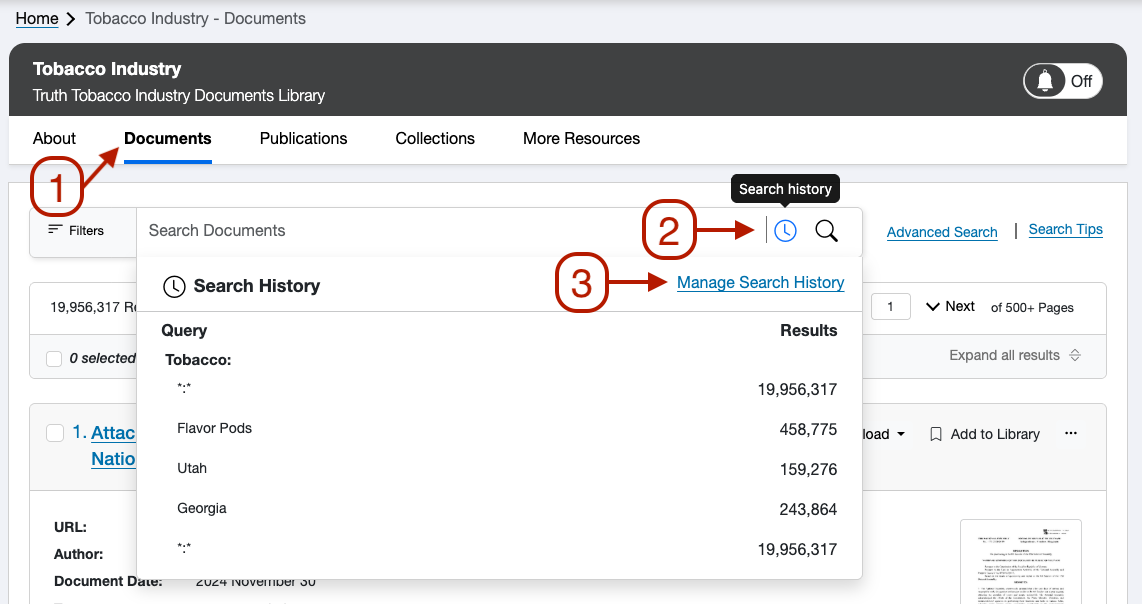Open the document preview thumbnail
The image size is (1142, 604).
1020,561
